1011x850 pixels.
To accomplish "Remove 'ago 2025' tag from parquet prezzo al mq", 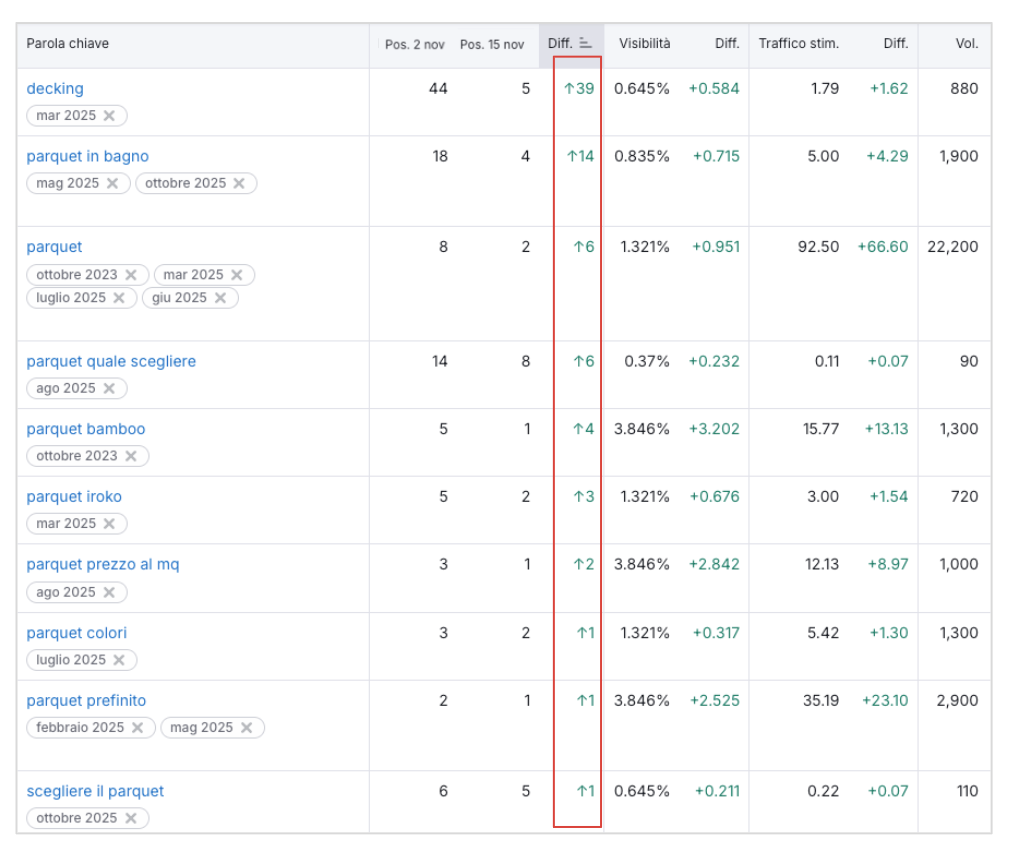I will tap(109, 592).
